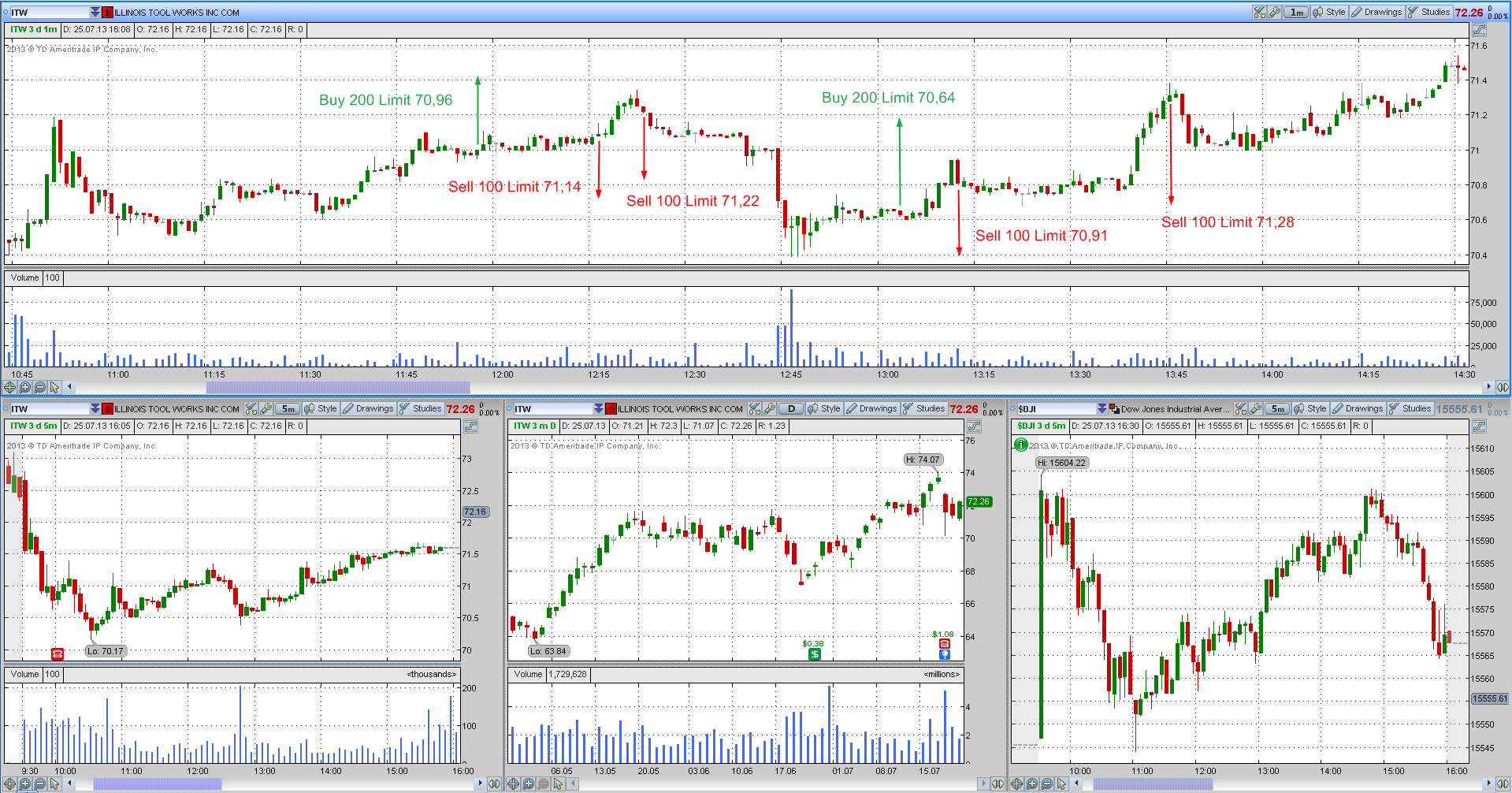Open scale settings icon in ITW 5m chart

click(470, 426)
